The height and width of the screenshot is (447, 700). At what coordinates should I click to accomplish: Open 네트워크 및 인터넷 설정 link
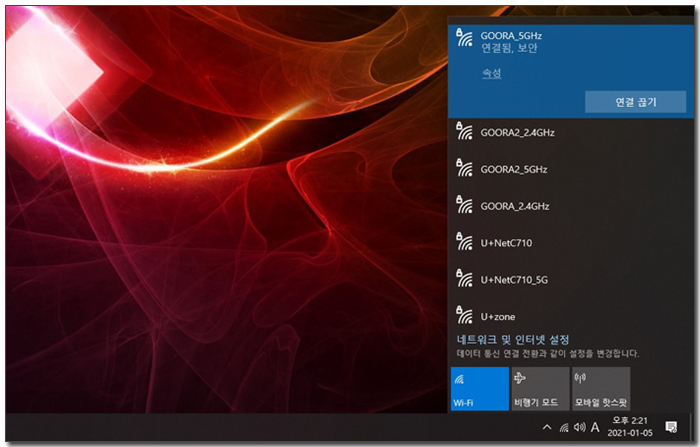click(512, 340)
